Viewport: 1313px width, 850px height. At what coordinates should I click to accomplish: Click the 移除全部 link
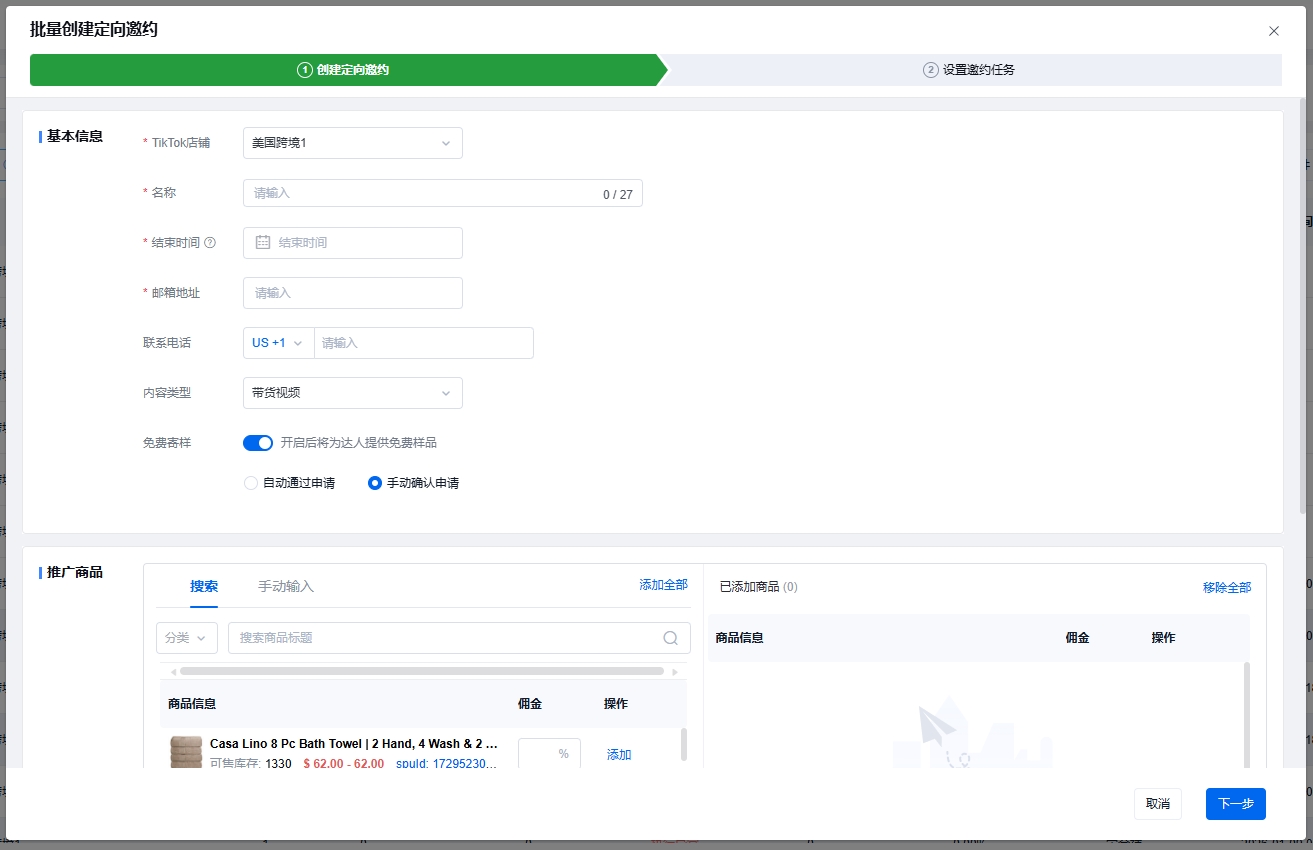coord(1226,587)
